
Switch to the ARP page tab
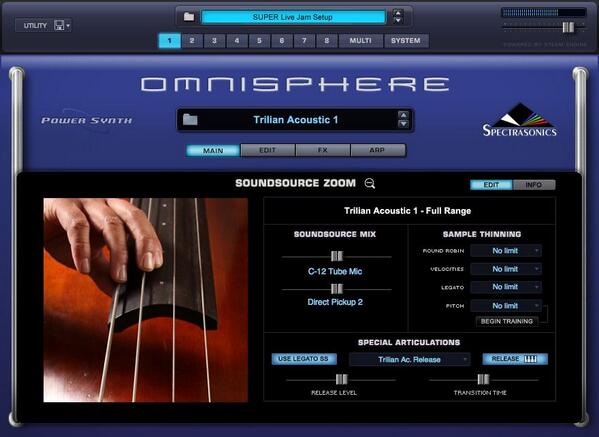click(377, 151)
